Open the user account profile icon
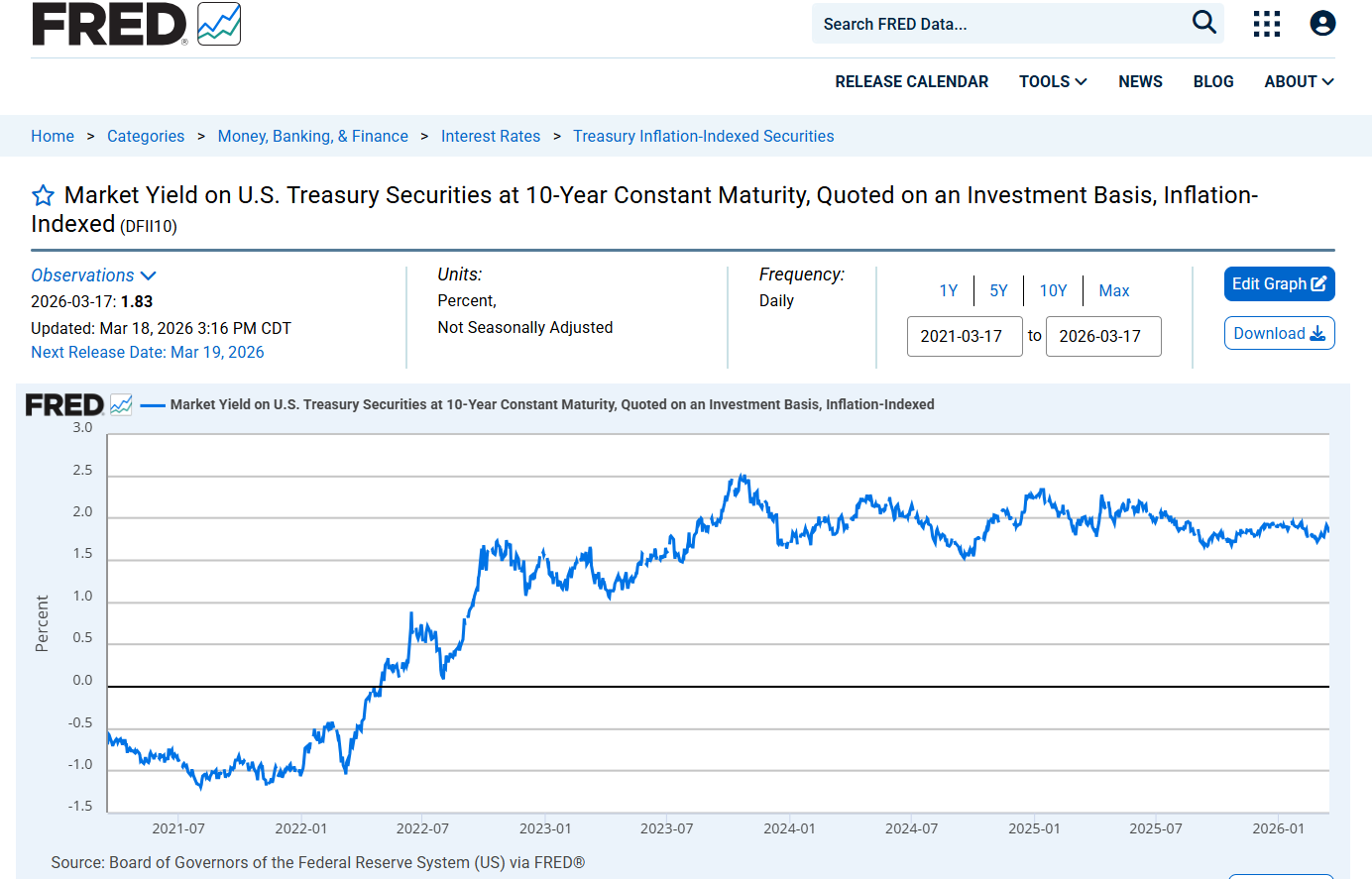1372x879 pixels. coord(1322,24)
